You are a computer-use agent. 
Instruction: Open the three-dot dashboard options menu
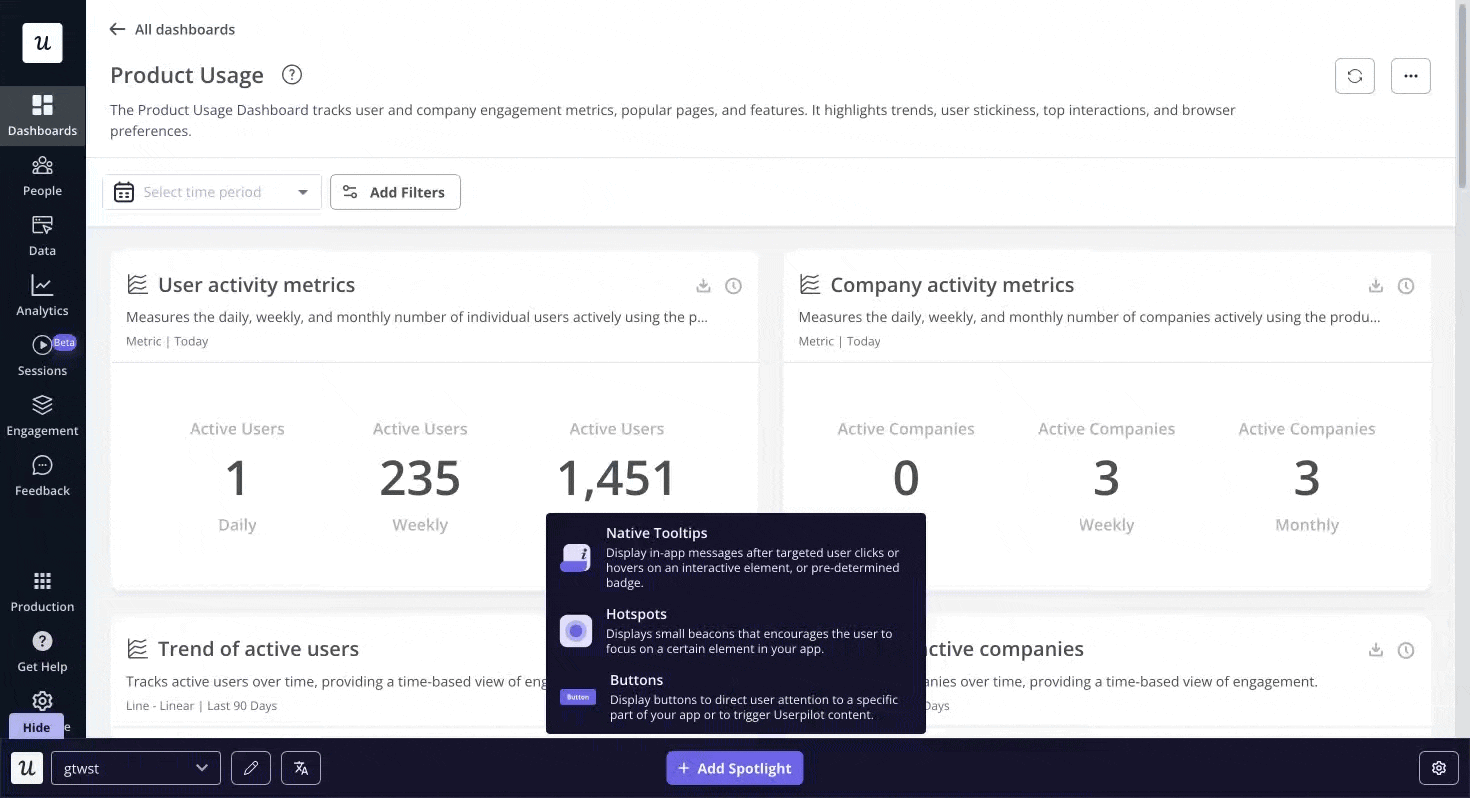[1411, 75]
